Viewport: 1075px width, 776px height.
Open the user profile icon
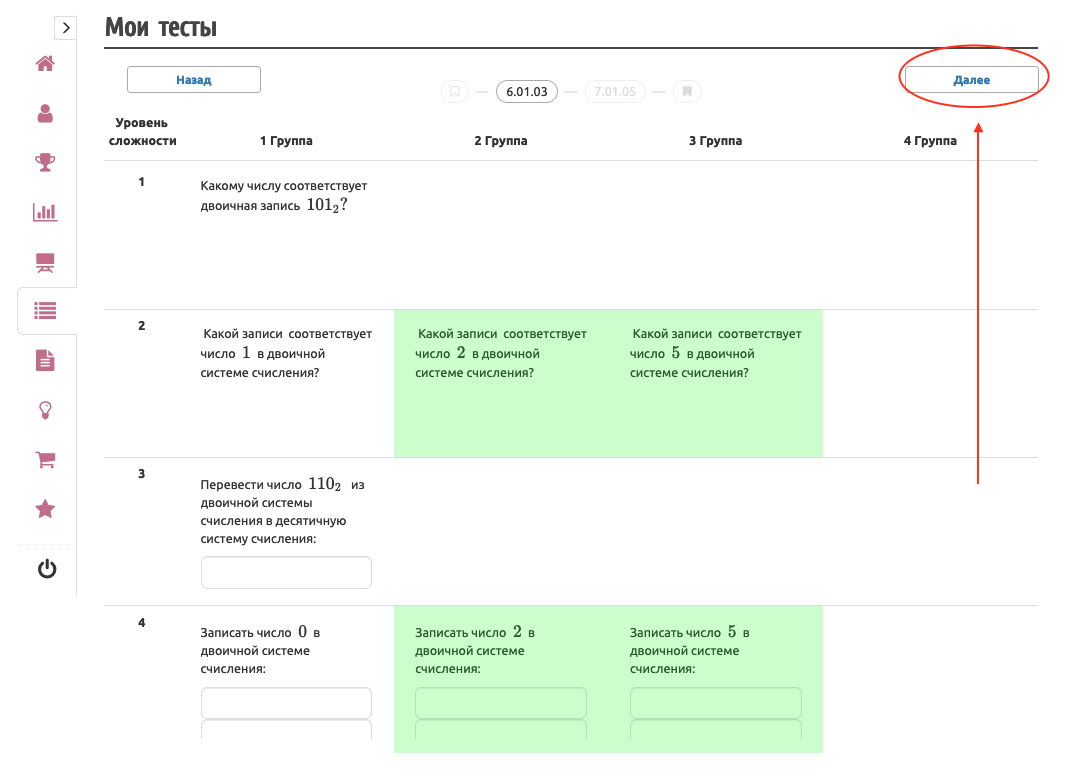pyautogui.click(x=45, y=113)
